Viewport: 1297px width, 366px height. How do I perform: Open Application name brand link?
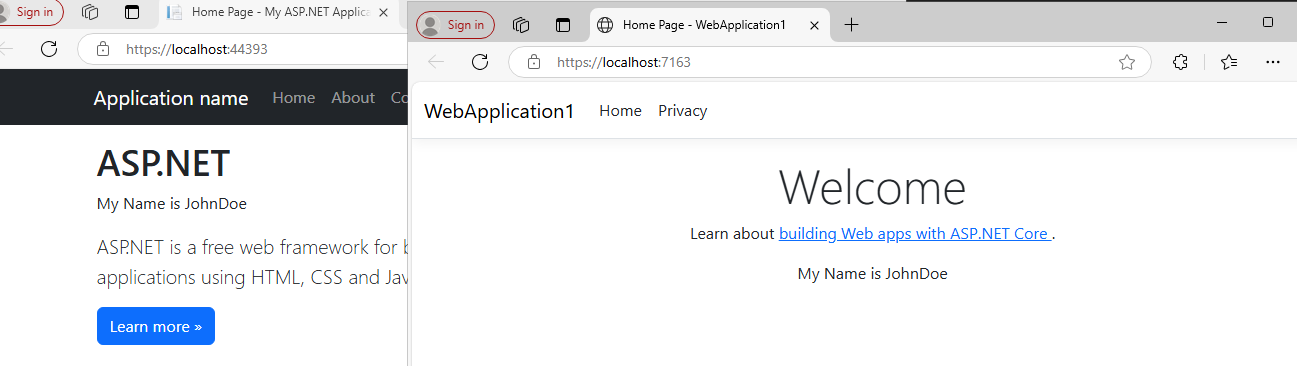coord(171,98)
